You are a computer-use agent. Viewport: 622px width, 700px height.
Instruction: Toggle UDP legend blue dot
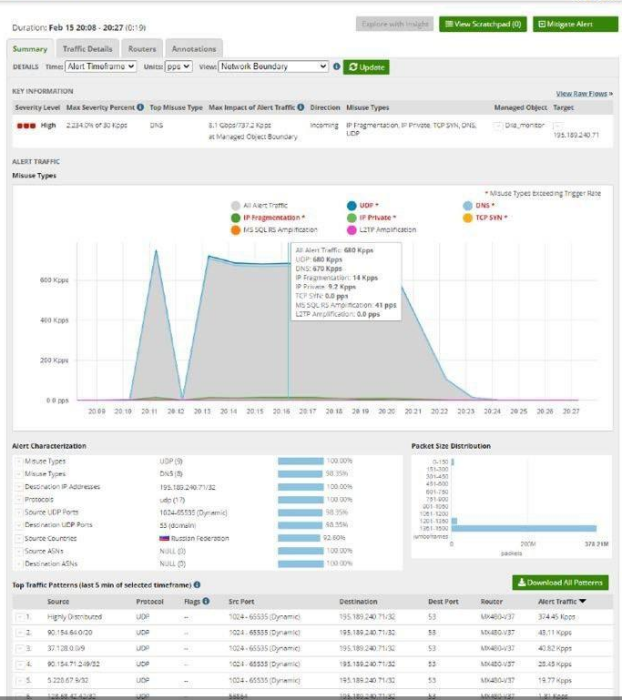pyautogui.click(x=351, y=205)
